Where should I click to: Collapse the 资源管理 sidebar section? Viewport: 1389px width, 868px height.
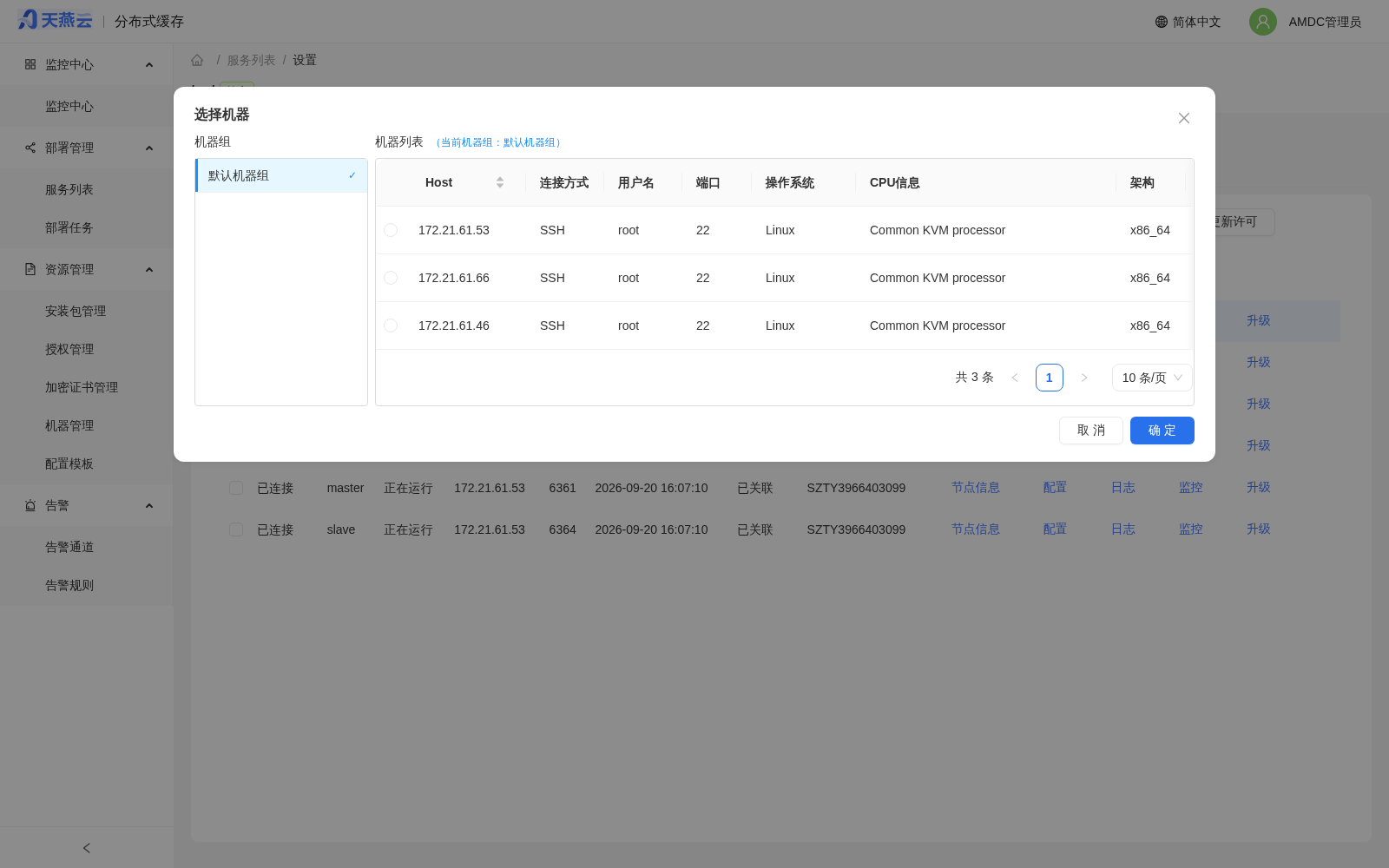[149, 270]
